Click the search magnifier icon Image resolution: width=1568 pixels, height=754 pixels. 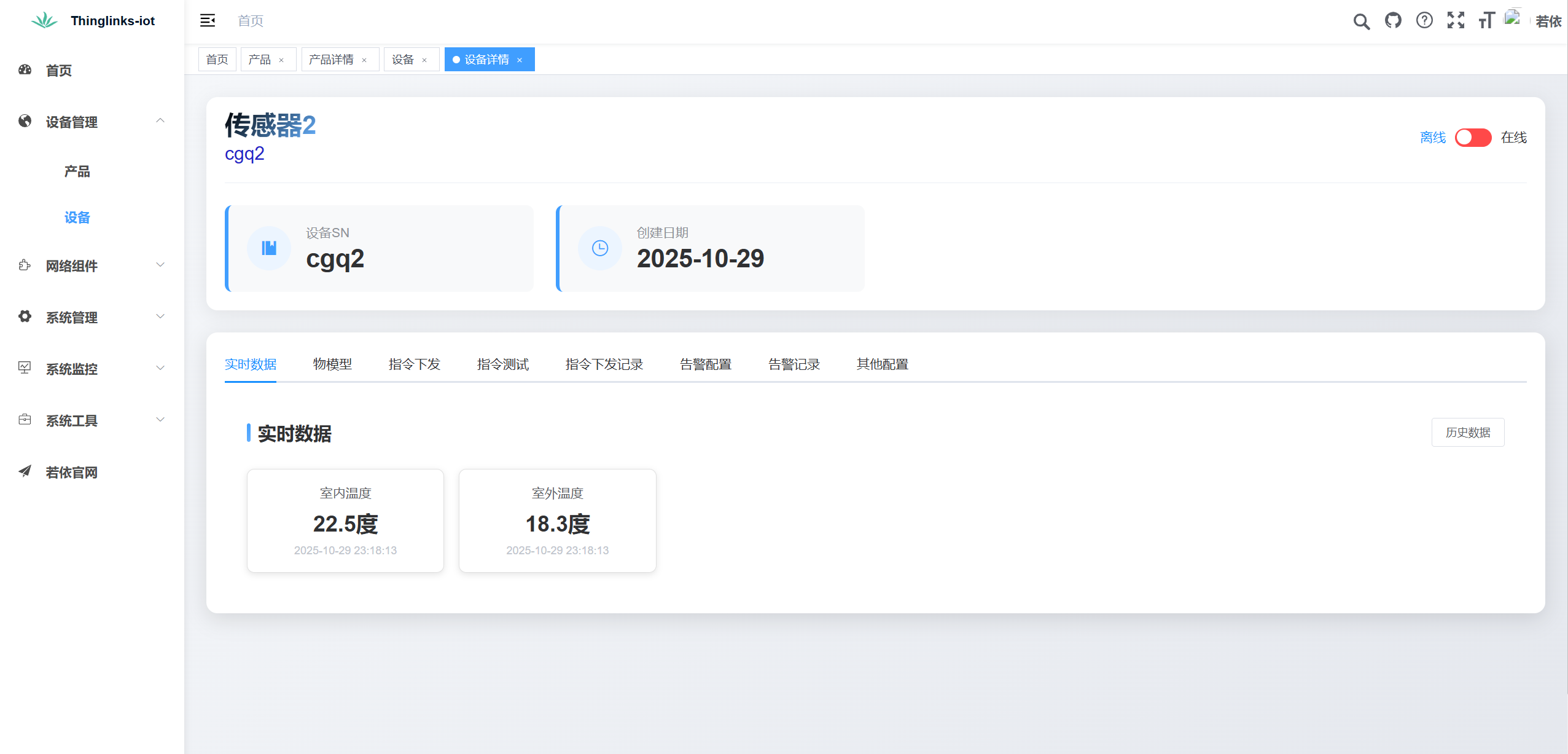click(1361, 22)
